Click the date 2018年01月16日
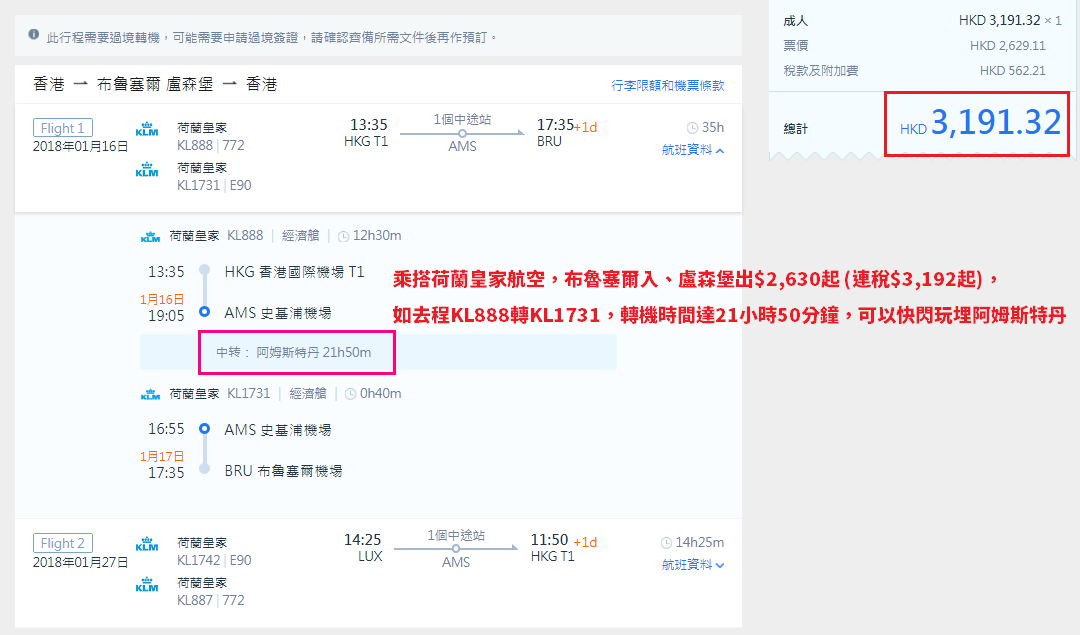The image size is (1080, 635). [x=81, y=146]
